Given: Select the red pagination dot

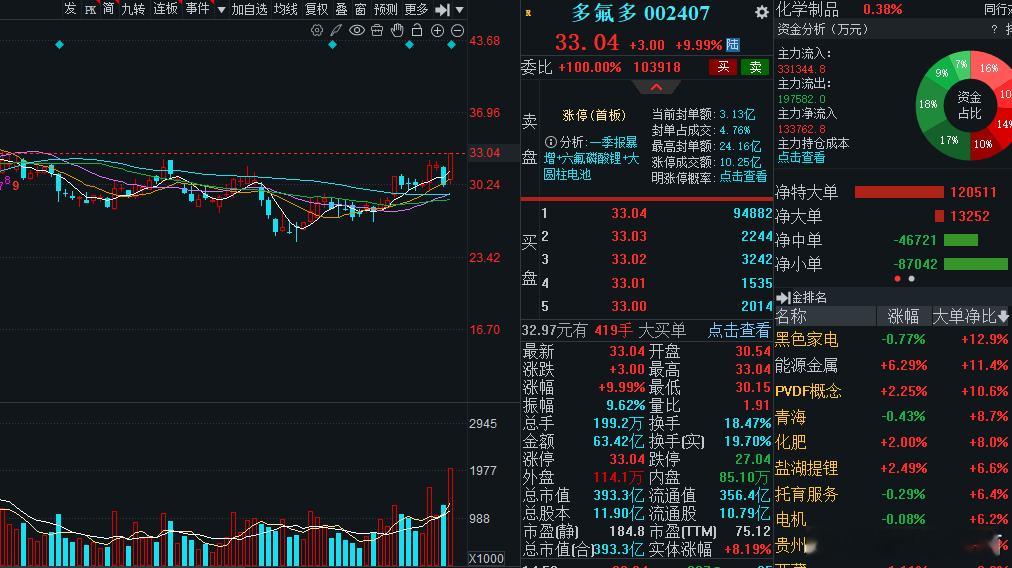Looking at the screenshot, I should [x=897, y=279].
